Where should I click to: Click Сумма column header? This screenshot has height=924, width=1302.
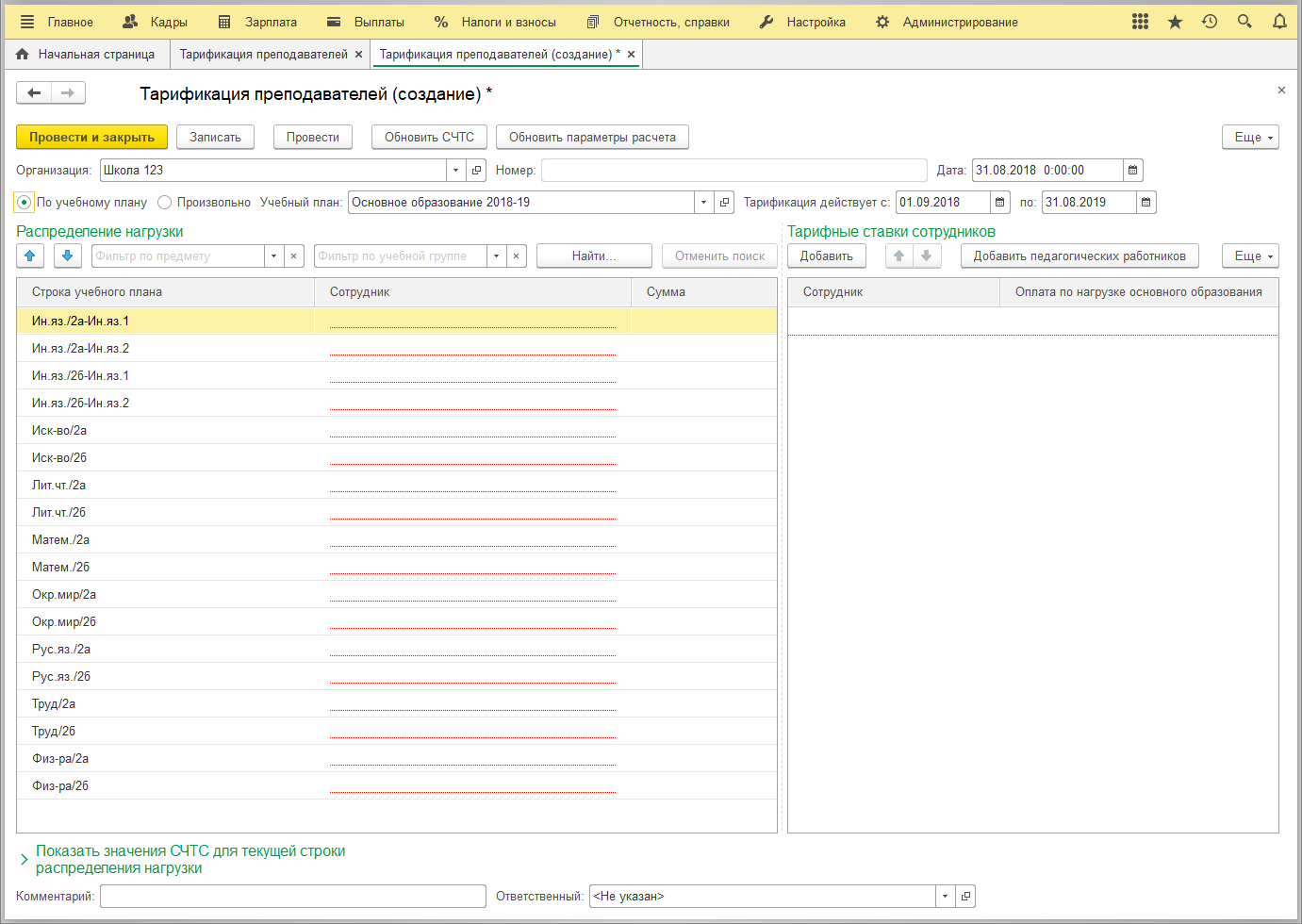[704, 292]
